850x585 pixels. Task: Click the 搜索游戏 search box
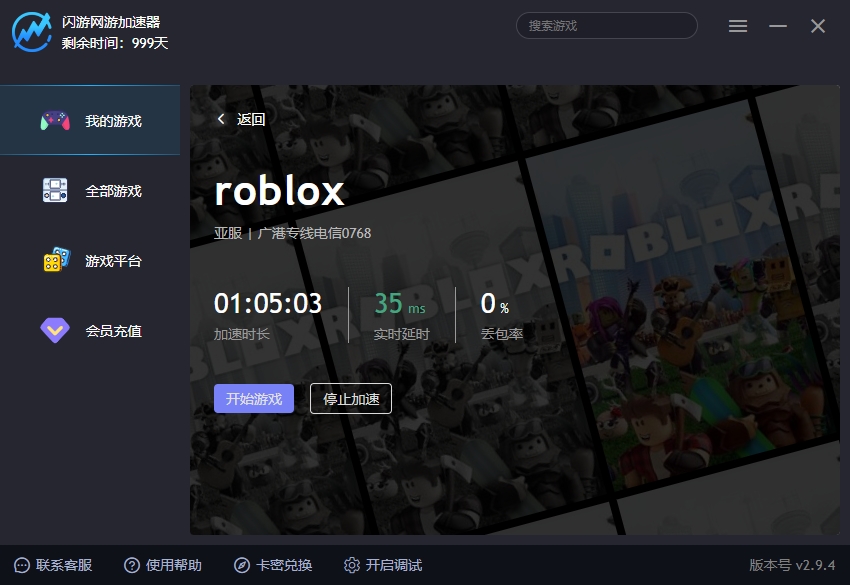[606, 26]
